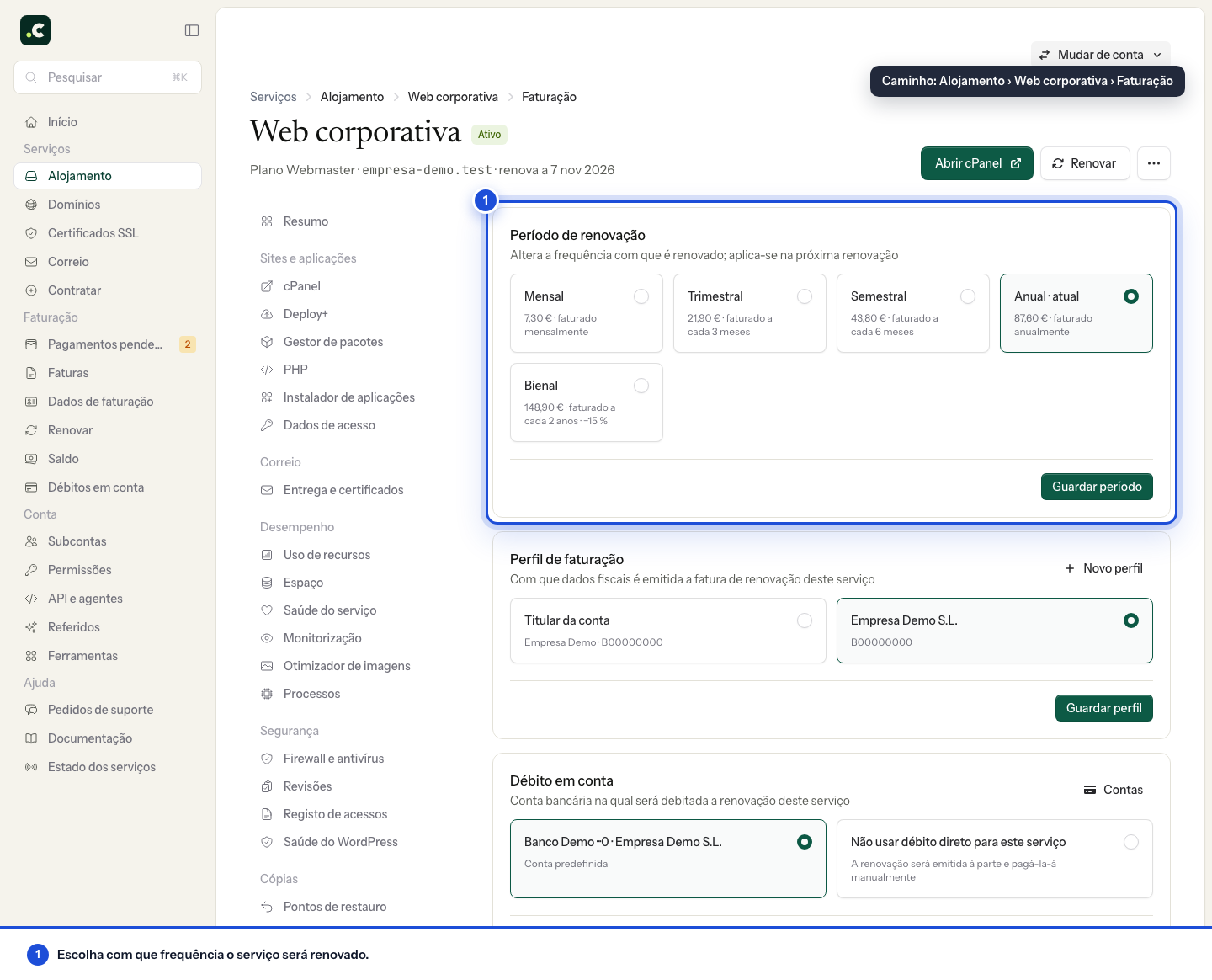
Task: Select the Trimestral renewal period
Action: [750, 313]
